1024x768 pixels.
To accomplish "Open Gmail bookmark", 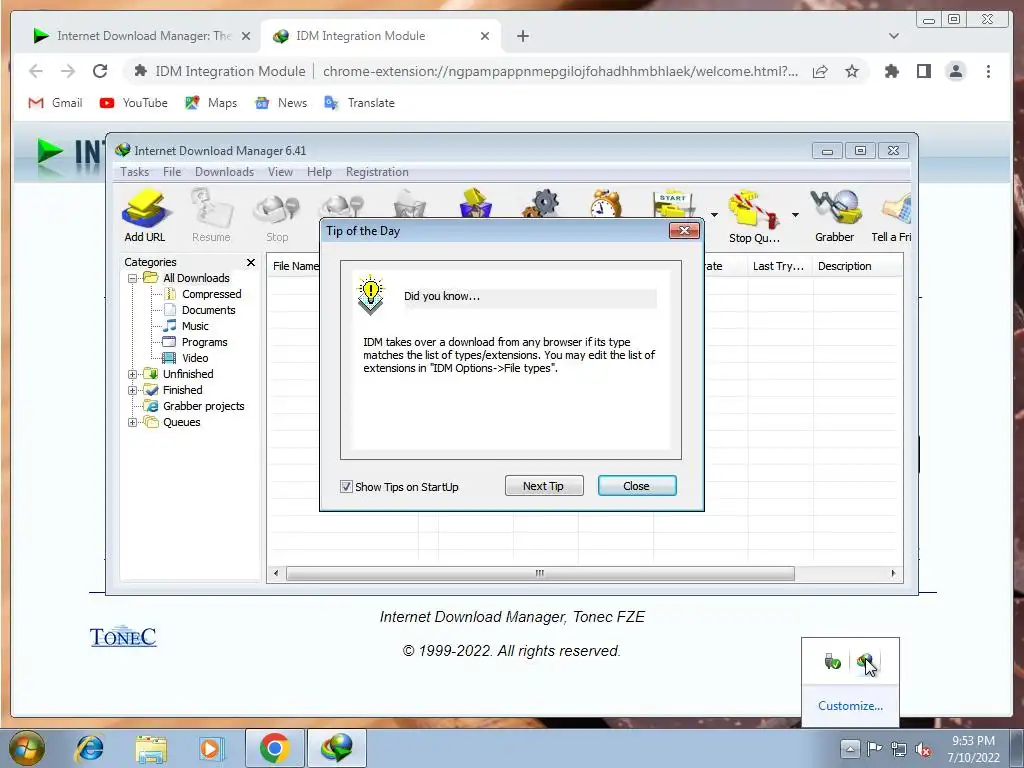I will [56, 103].
